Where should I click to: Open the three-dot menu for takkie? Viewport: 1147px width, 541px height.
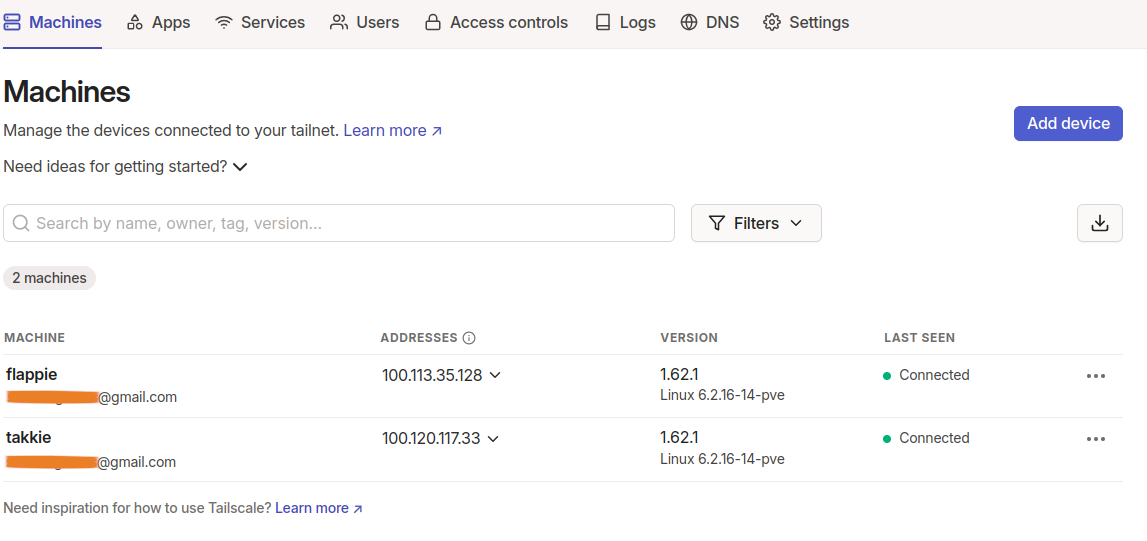[x=1095, y=439]
